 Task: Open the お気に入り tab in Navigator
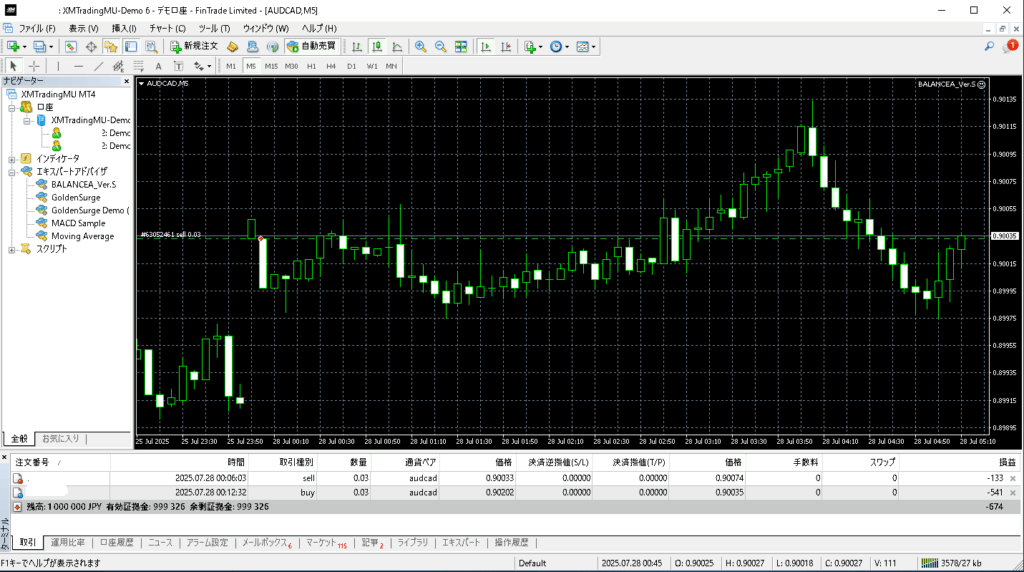click(x=61, y=439)
